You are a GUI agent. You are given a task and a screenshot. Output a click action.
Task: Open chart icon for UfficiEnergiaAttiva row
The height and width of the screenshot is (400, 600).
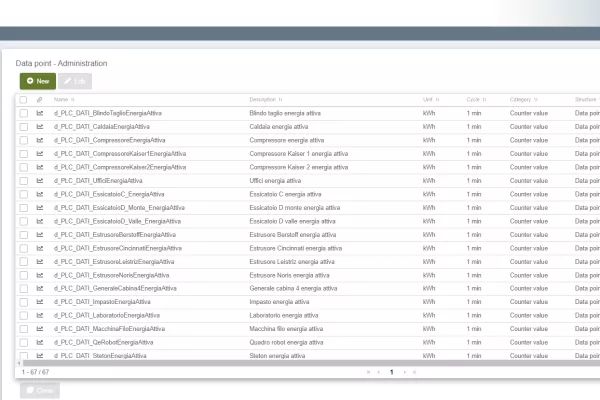[x=40, y=180]
